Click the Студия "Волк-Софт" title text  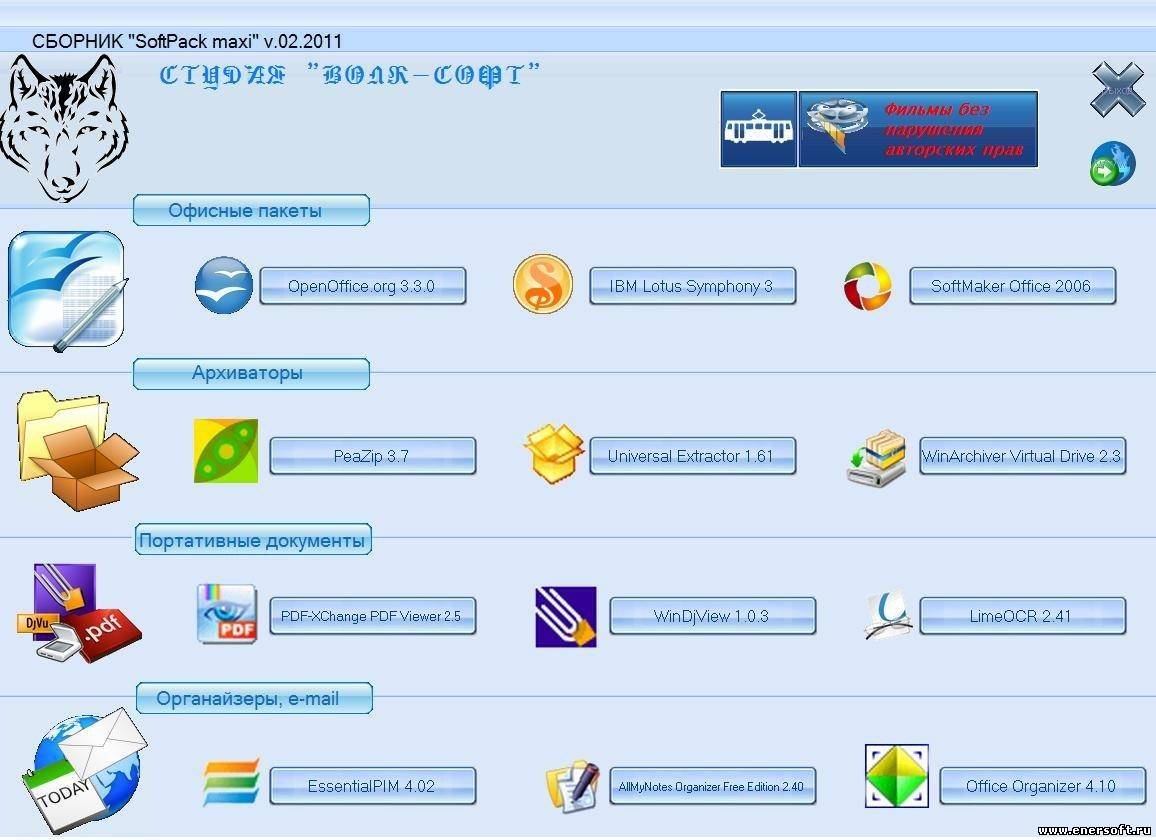tap(349, 74)
